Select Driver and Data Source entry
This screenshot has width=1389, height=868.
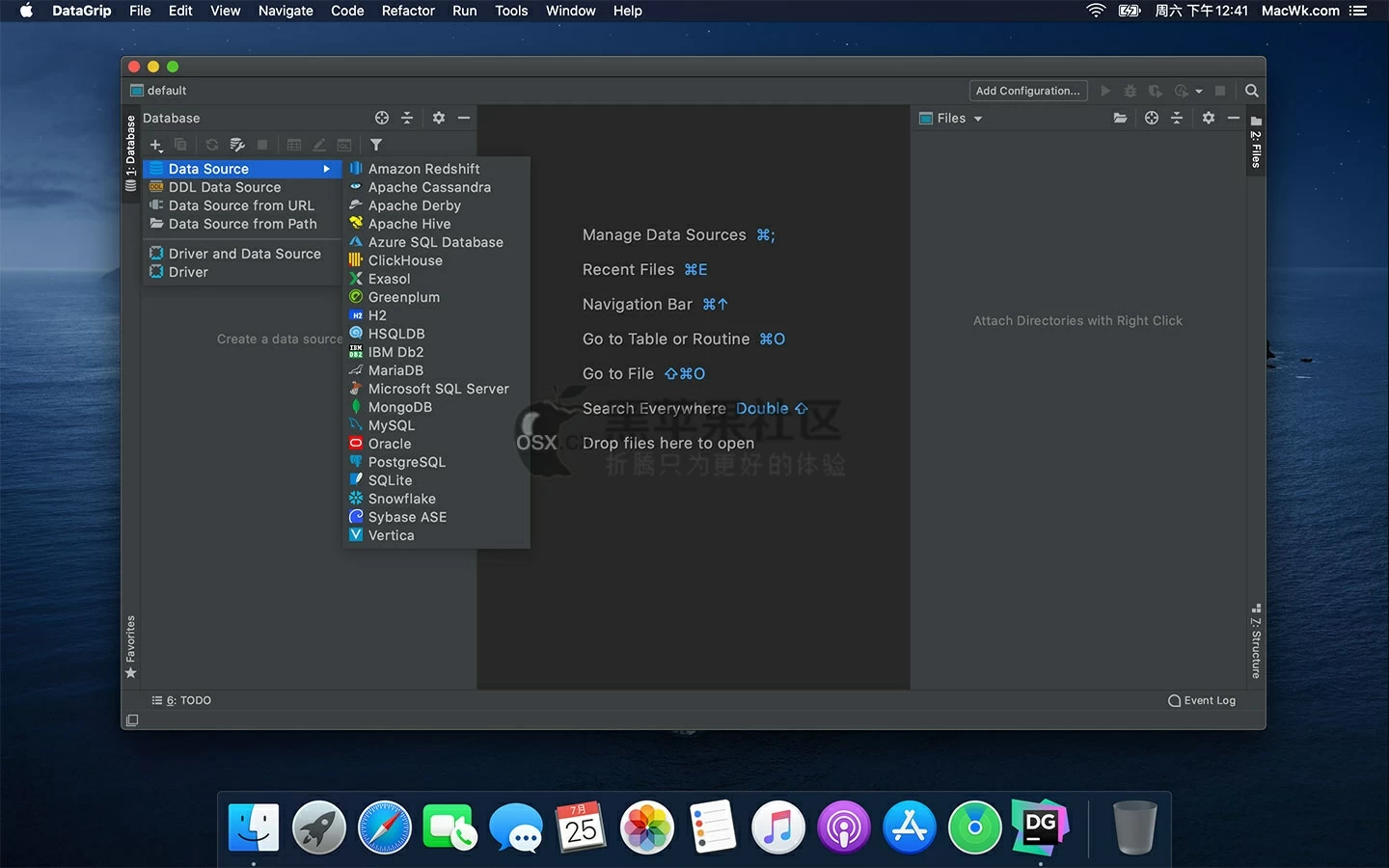[242, 254]
